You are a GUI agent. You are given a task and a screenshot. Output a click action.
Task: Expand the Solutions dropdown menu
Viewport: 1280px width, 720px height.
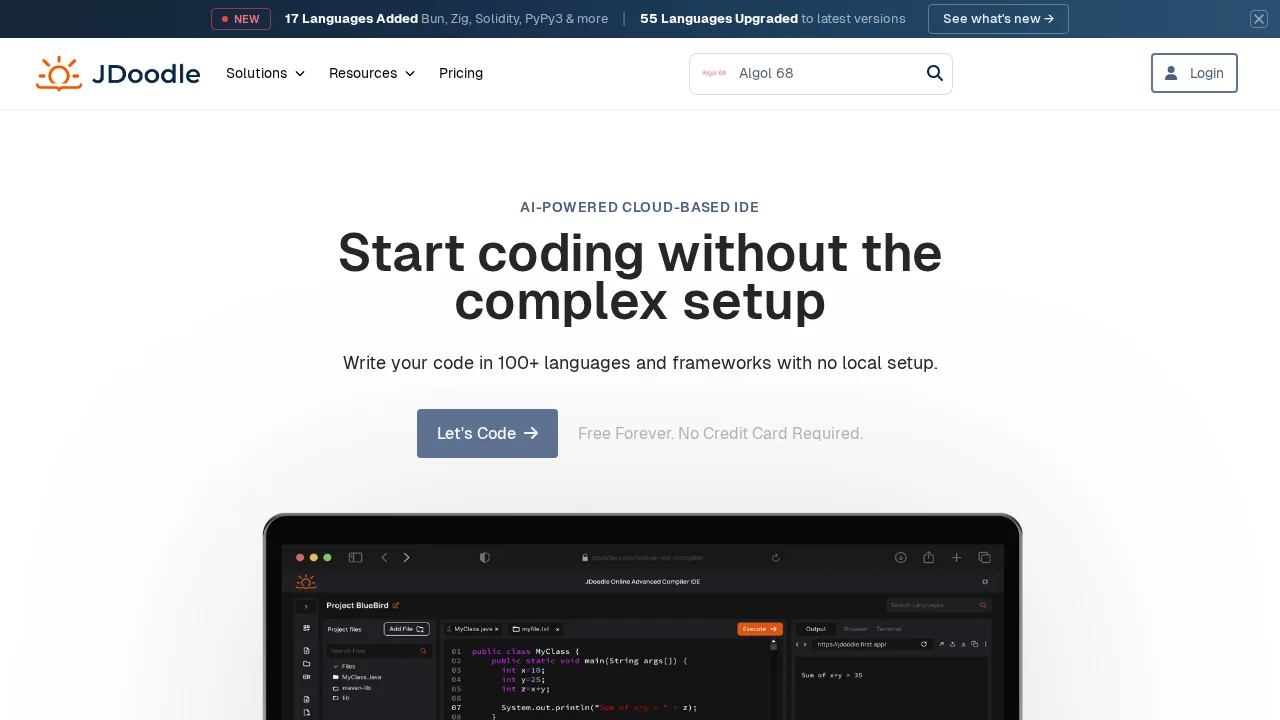[x=265, y=73]
